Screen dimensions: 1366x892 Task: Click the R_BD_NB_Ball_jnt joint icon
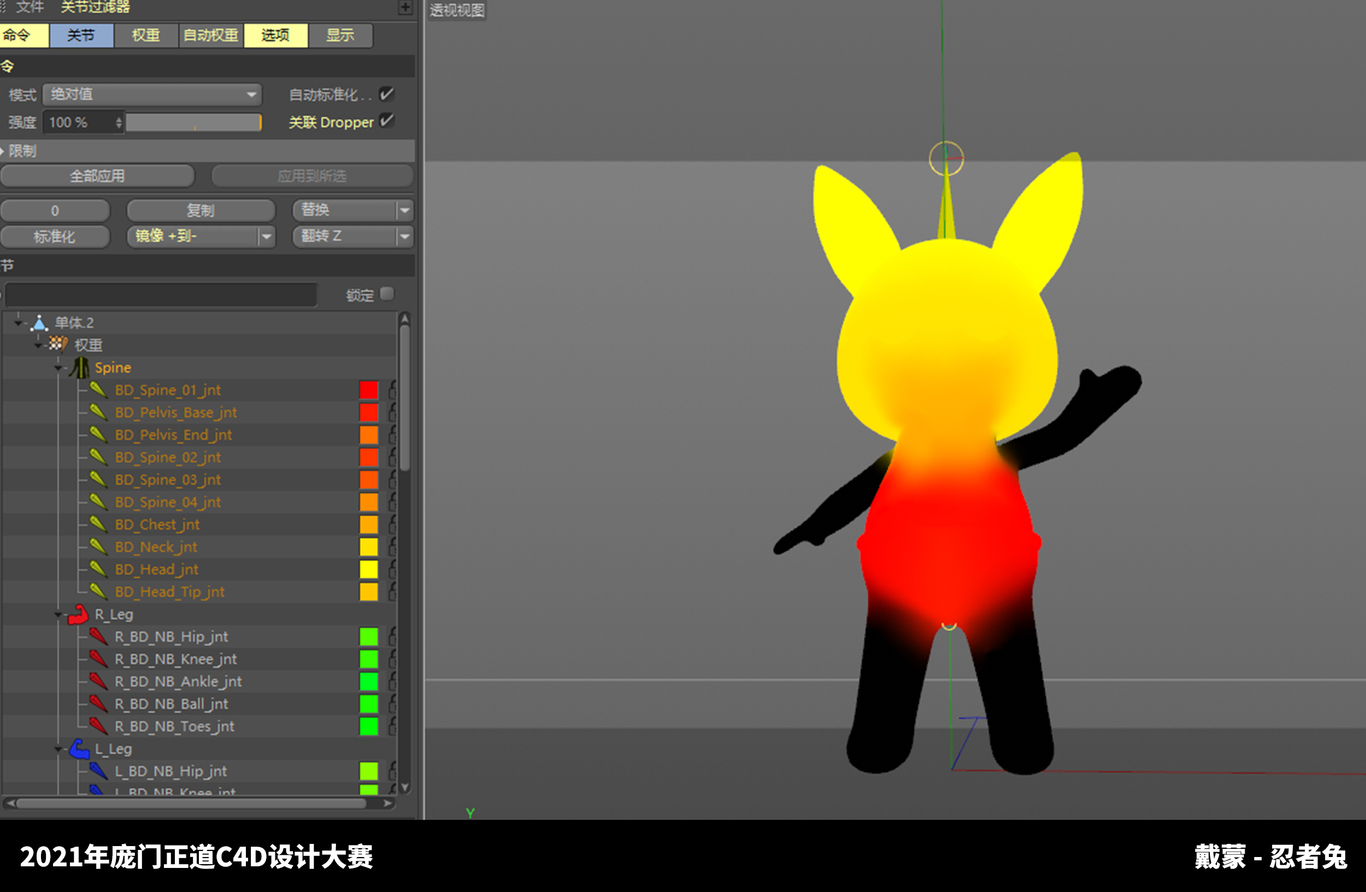[98, 704]
